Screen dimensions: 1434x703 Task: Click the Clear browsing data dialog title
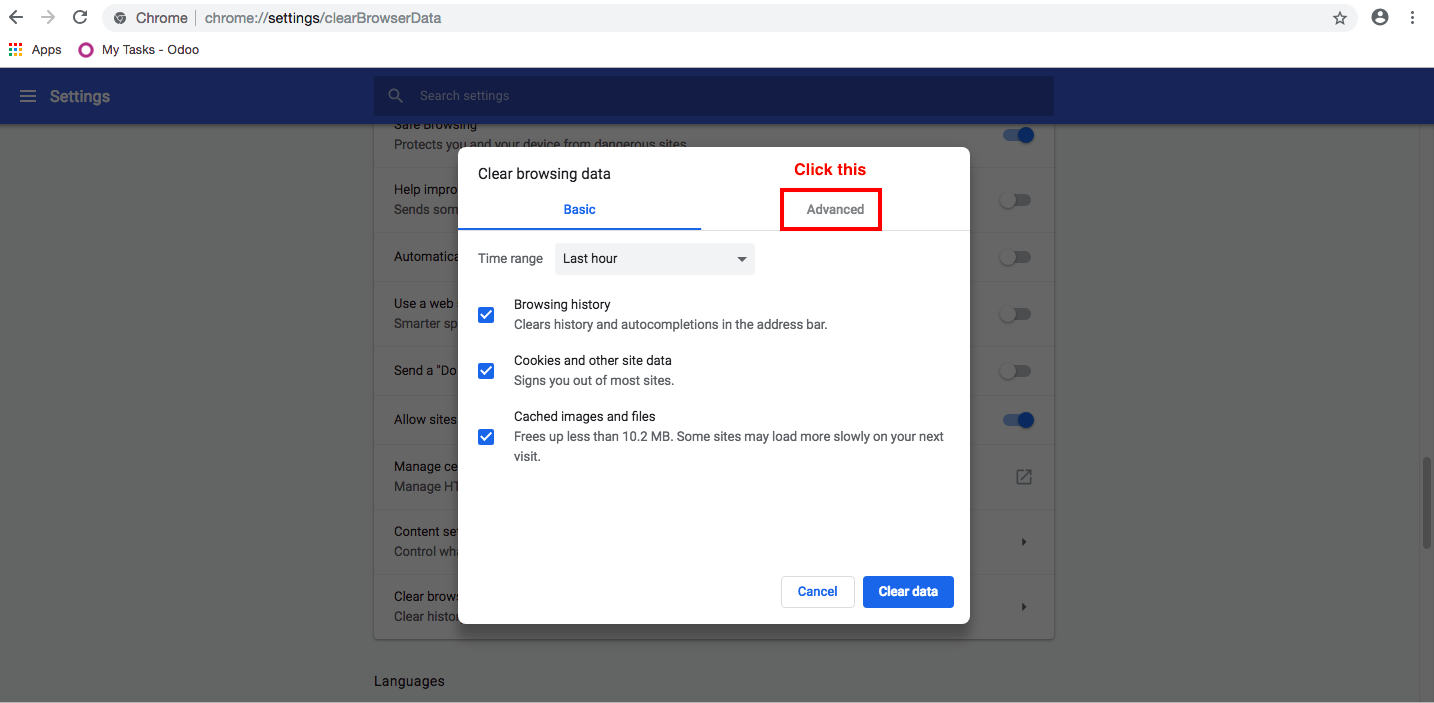544,174
